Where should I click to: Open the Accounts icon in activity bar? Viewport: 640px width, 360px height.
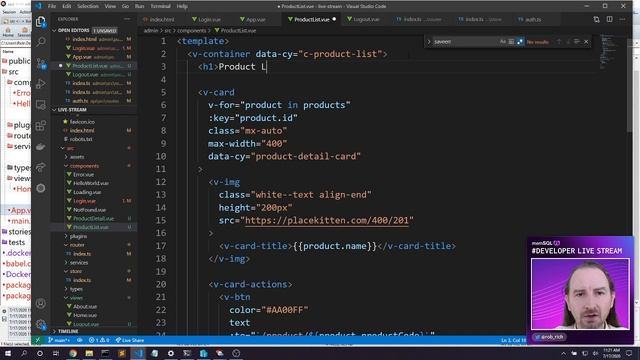point(41,303)
